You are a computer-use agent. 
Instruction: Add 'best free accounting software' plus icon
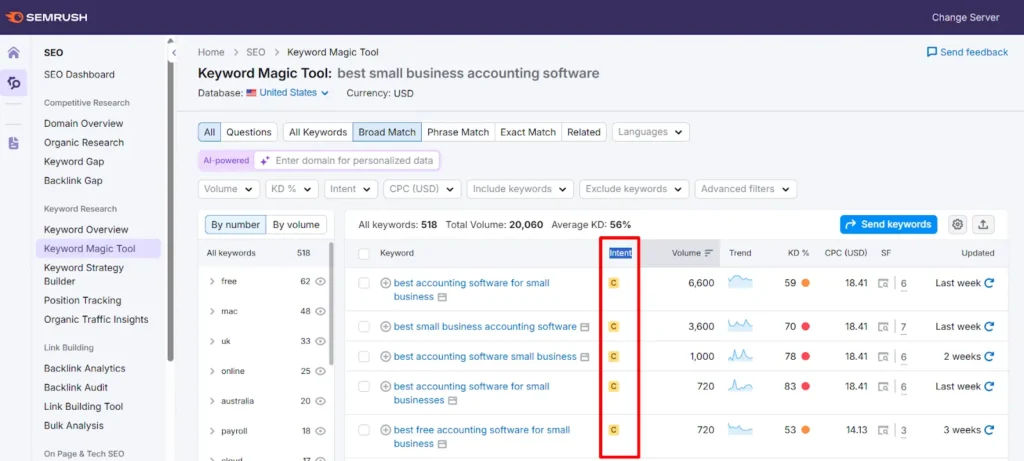(385, 430)
